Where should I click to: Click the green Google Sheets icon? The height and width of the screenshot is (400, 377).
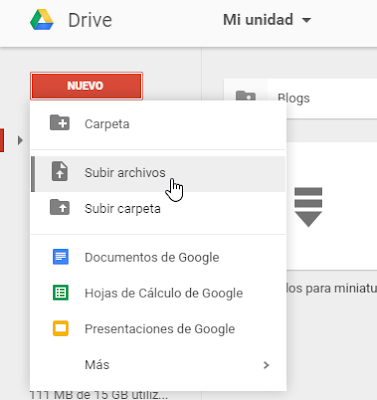(x=61, y=293)
